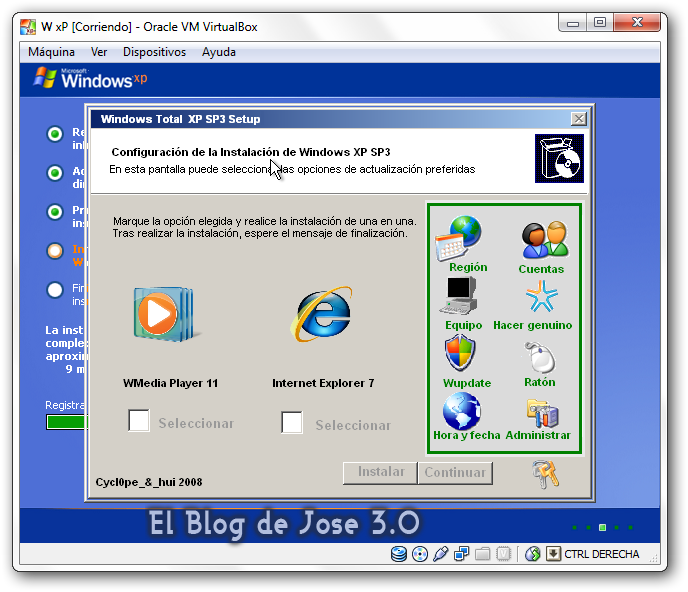Check Seleccionar box under Internet Explorer 7
The image size is (688, 592).
292,423
